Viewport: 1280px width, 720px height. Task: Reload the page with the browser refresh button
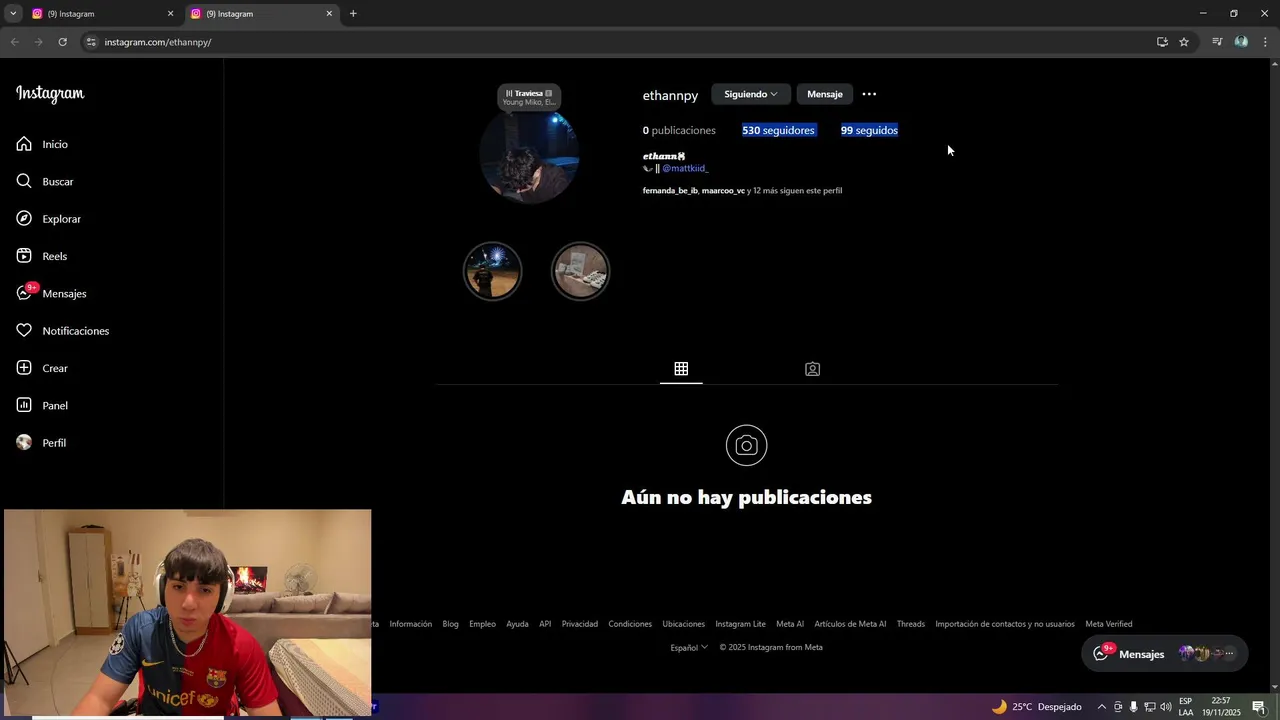[62, 42]
